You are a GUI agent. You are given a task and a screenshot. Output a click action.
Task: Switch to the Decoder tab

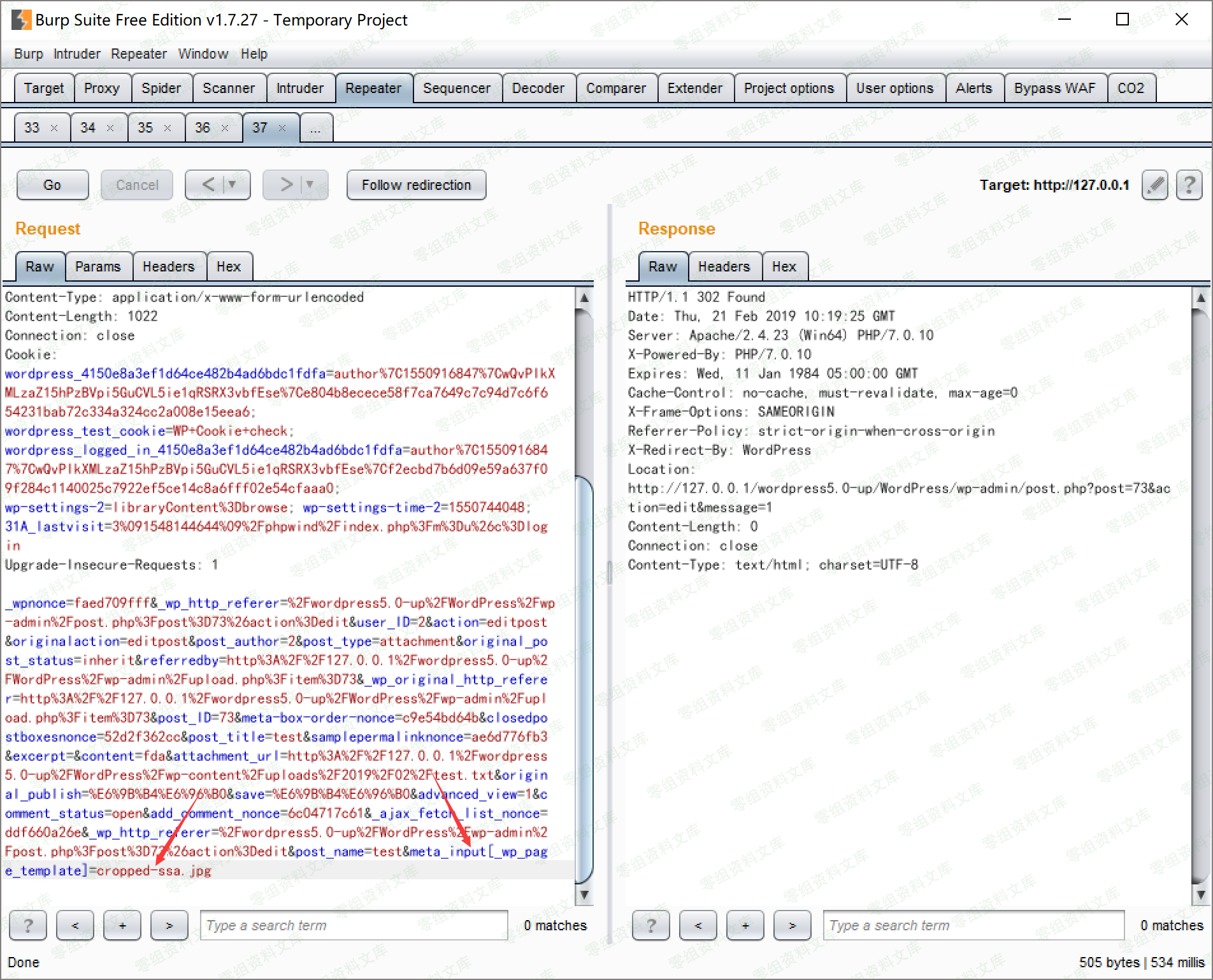538,88
